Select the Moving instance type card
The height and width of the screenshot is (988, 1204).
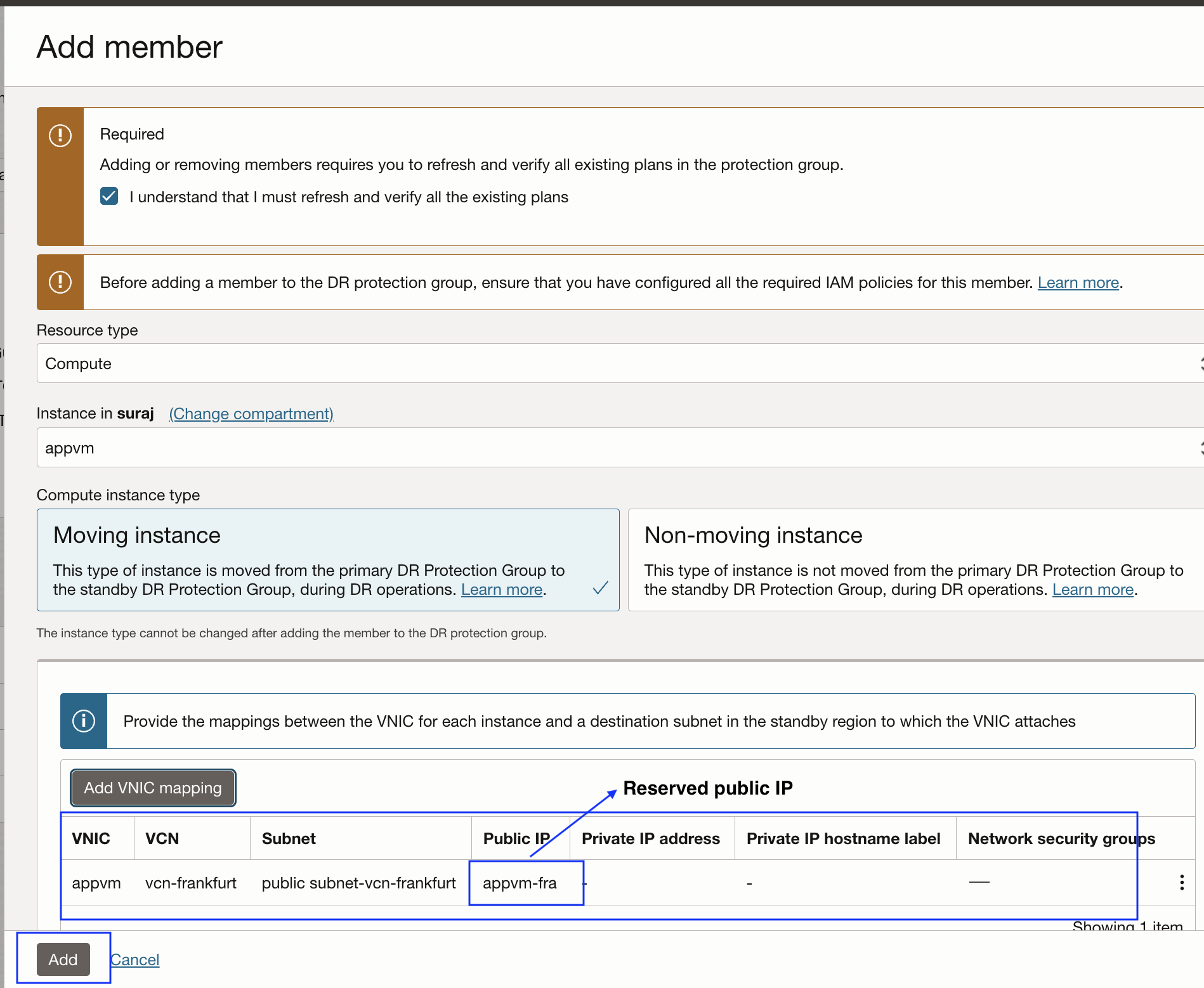tap(327, 559)
